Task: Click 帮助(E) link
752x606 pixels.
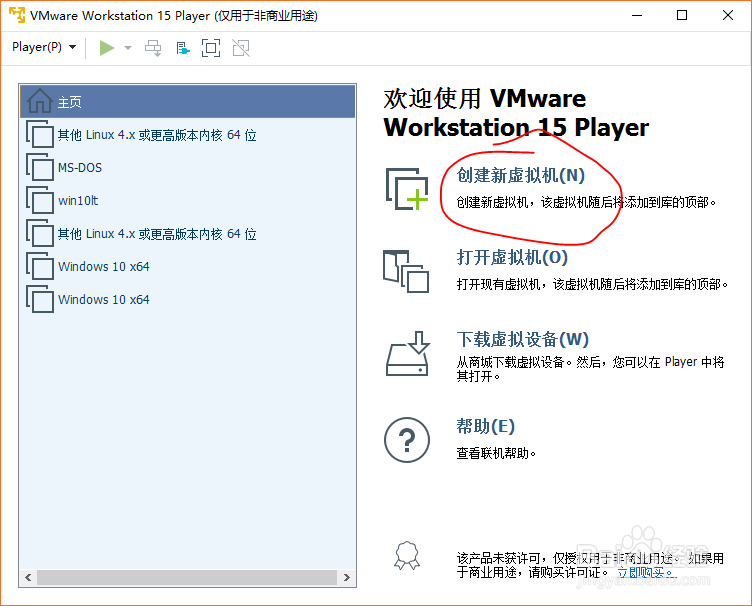Action: 485,426
